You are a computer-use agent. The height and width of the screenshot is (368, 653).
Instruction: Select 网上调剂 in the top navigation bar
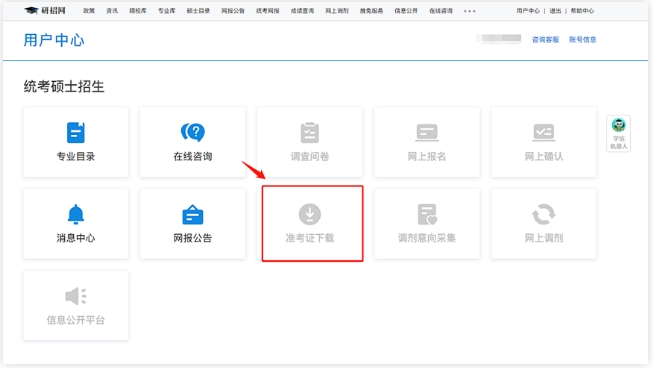pos(337,11)
